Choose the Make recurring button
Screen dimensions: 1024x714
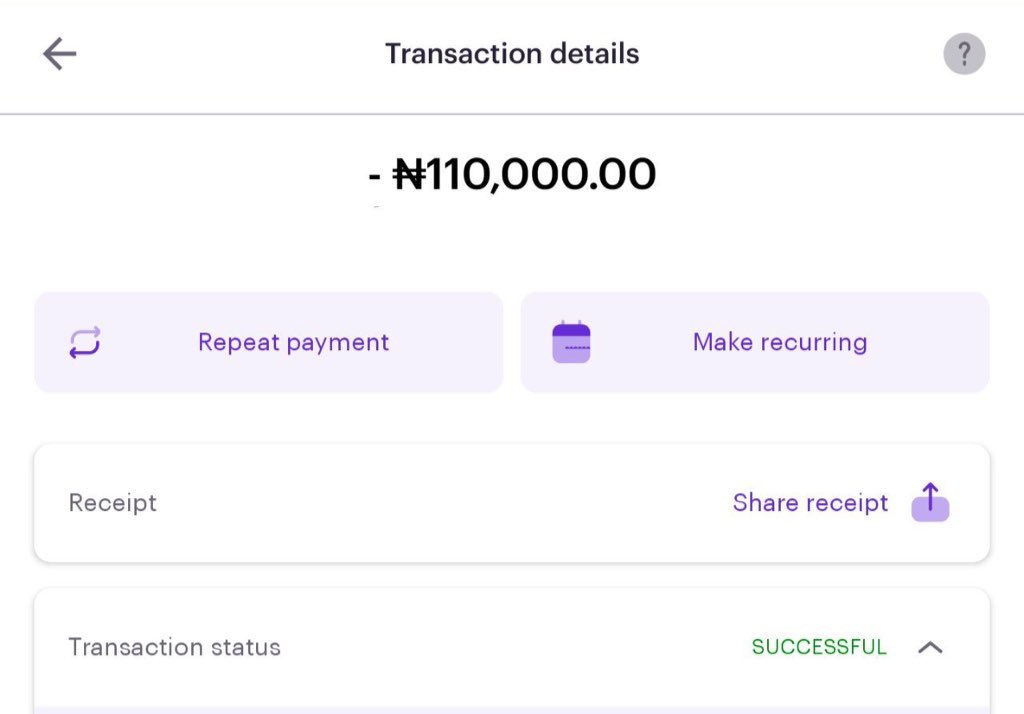(x=755, y=342)
